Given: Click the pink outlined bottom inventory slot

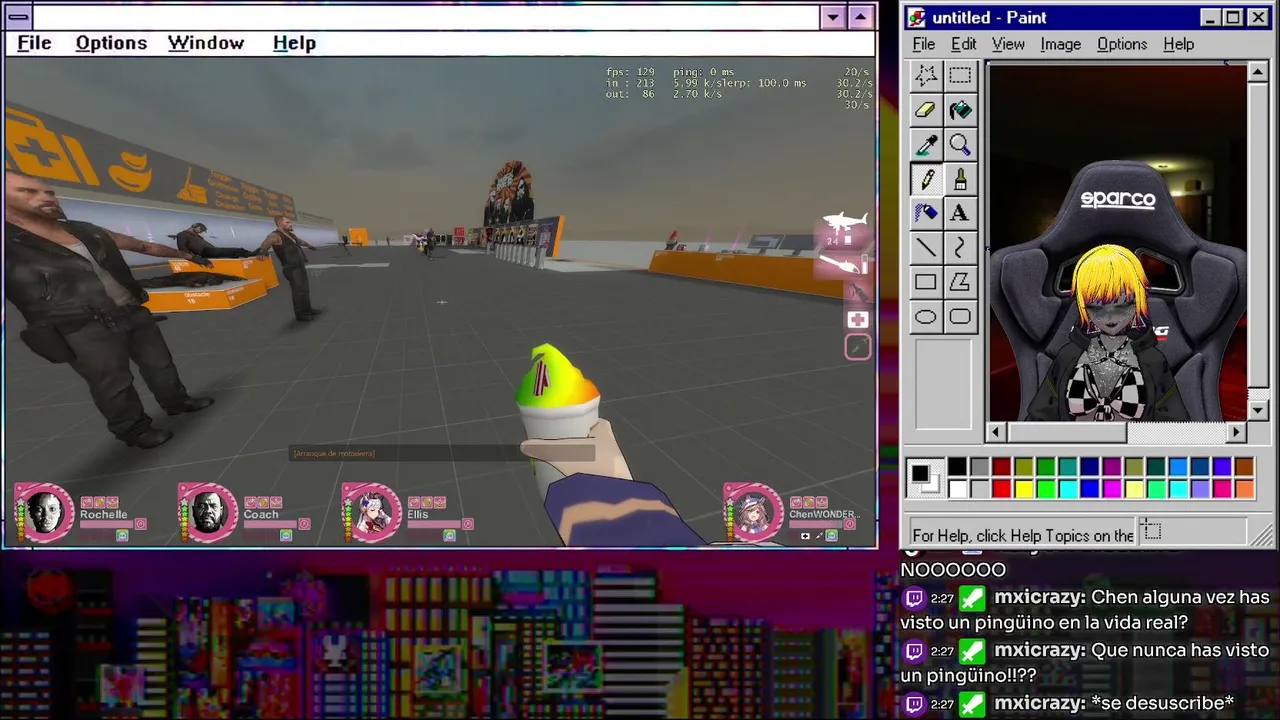Looking at the screenshot, I should click(858, 347).
